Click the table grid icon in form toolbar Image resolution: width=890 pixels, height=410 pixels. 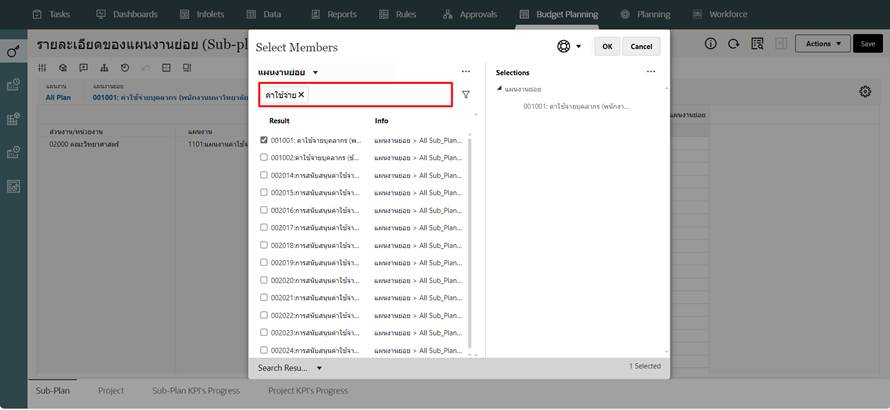[x=166, y=68]
